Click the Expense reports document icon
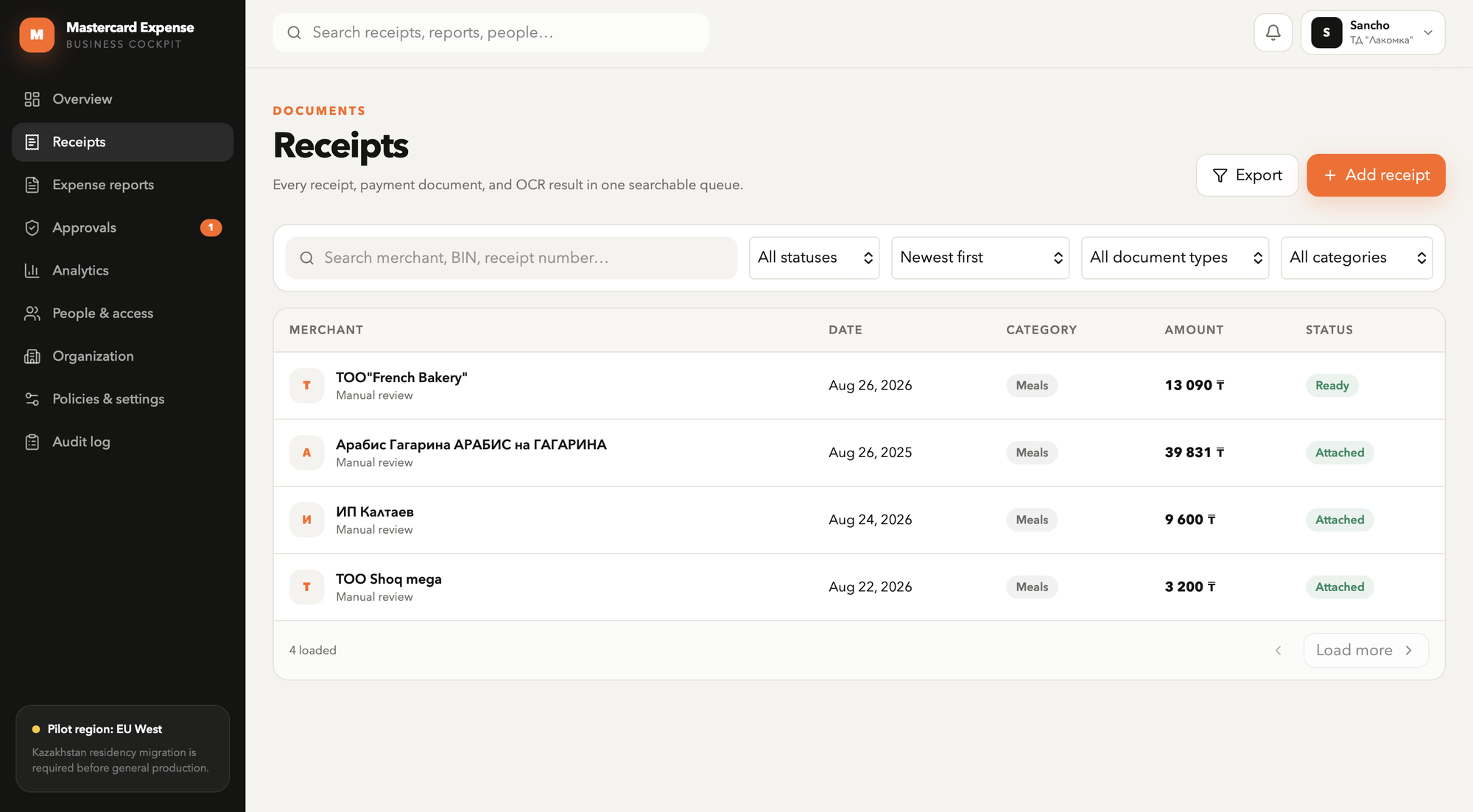The height and width of the screenshot is (812, 1473). pos(32,185)
